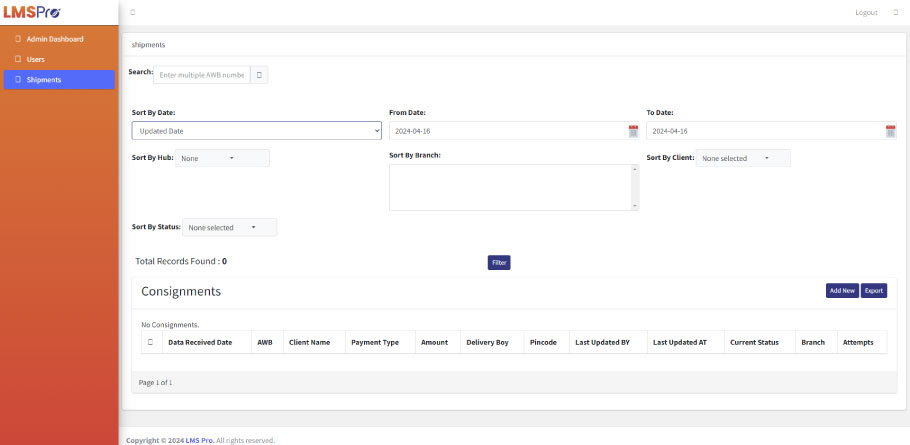
Task: Open the Sort By Client dropdown
Action: coord(743,158)
